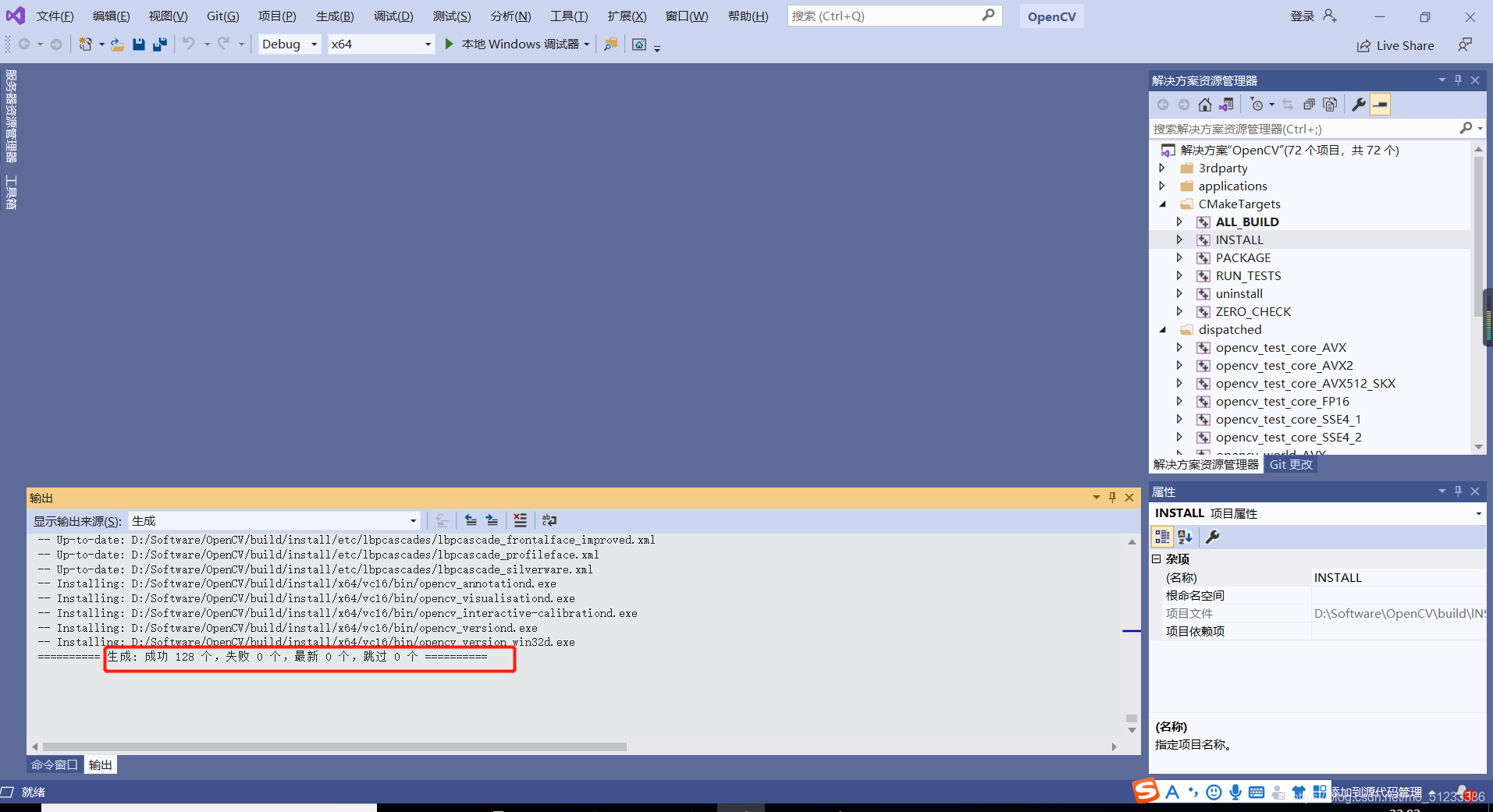Expand the ALL_BUILD project node
This screenshot has width=1493, height=812.
point(1179,222)
